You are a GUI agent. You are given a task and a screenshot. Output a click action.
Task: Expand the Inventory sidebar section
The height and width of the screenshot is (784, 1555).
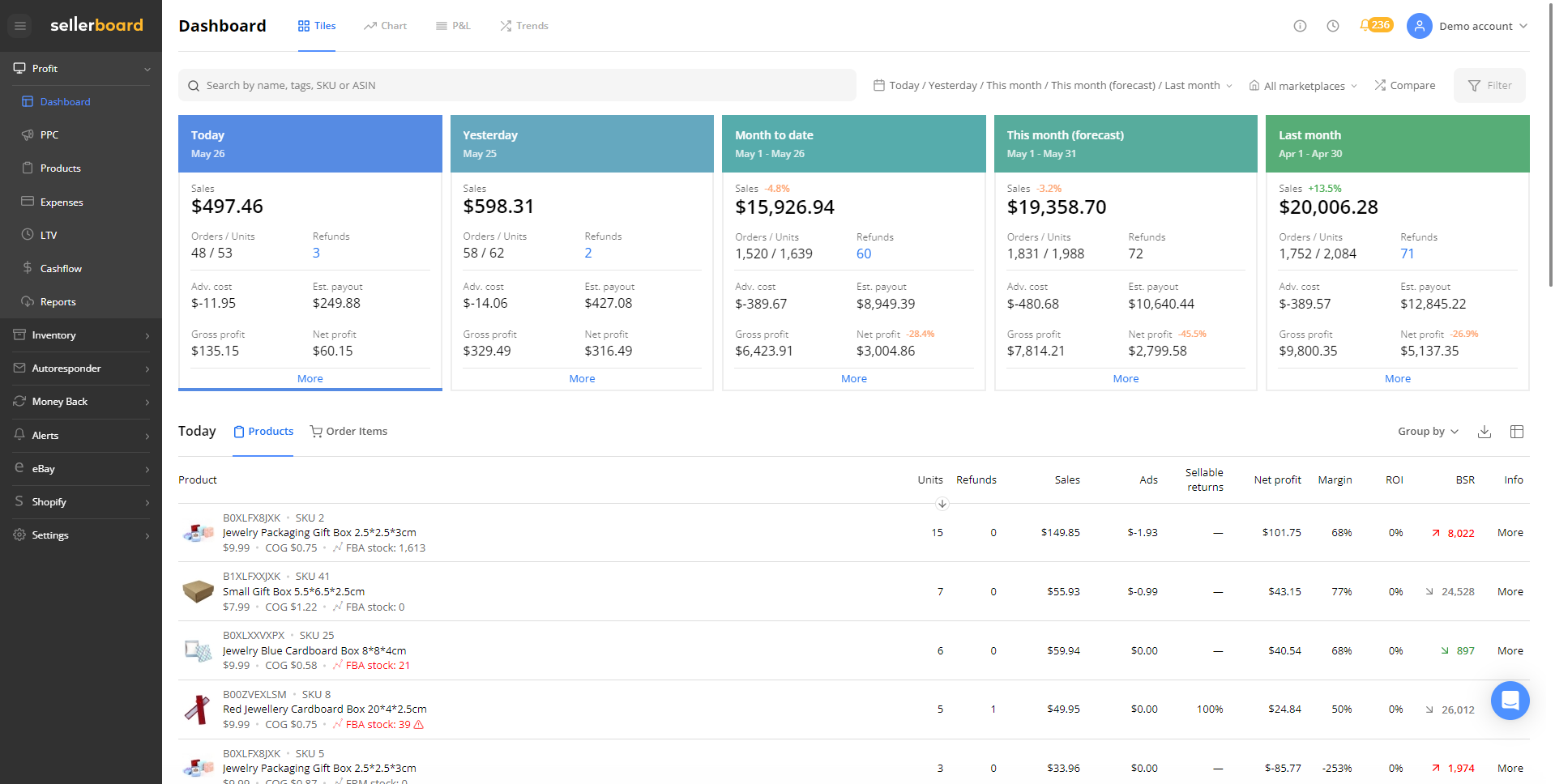53,334
